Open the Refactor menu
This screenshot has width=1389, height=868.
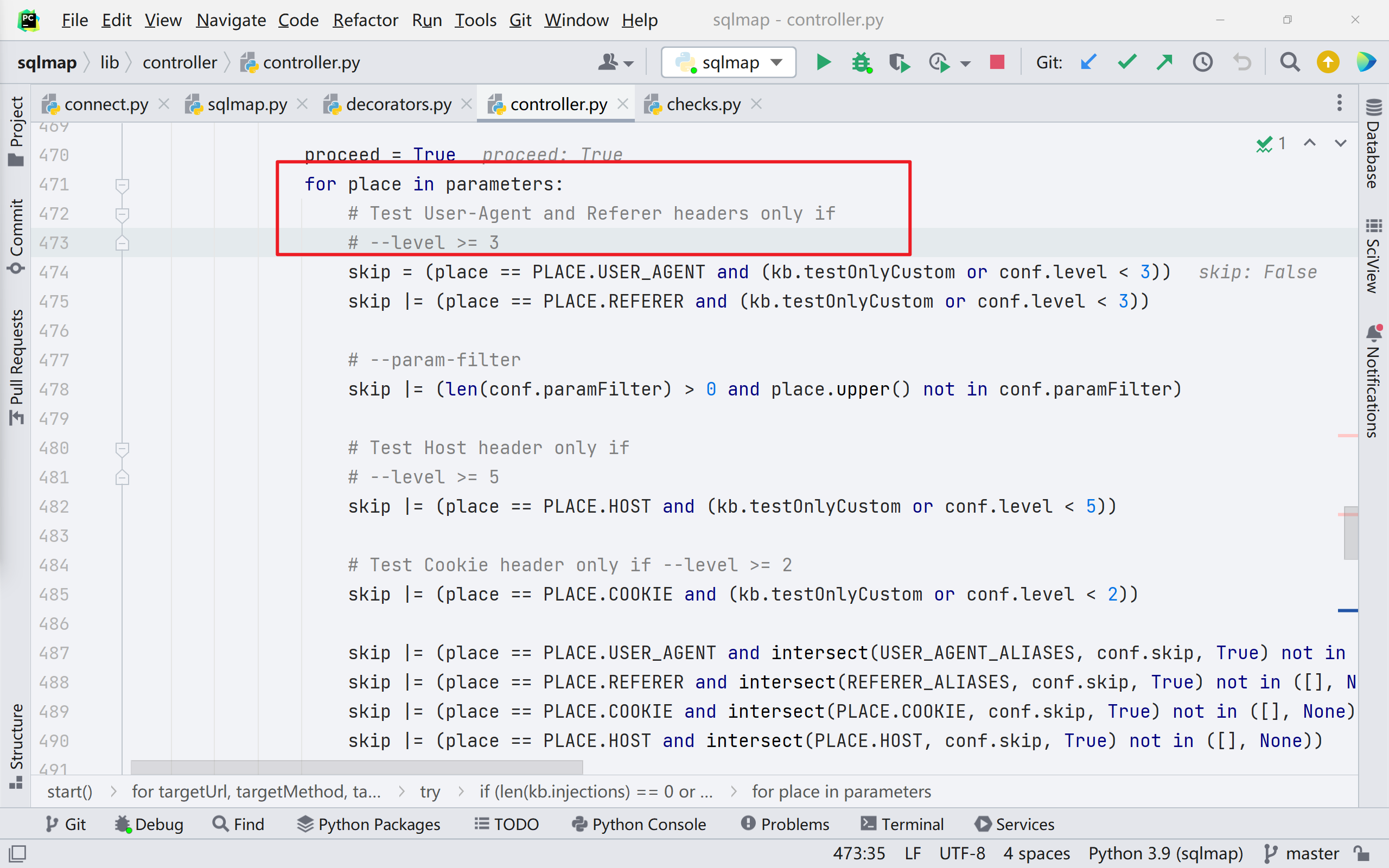(365, 21)
